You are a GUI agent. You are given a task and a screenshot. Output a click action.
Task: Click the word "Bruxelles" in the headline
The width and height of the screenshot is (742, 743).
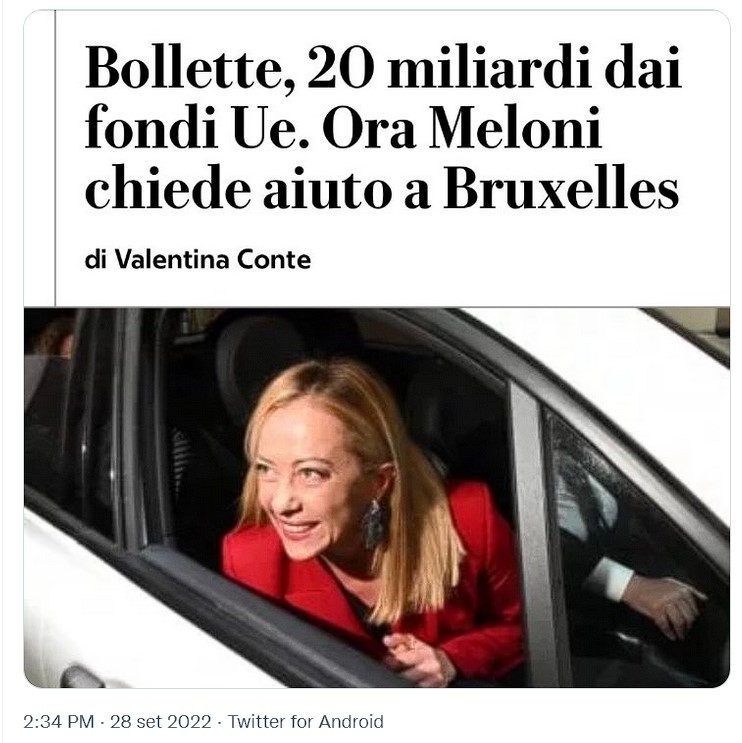[x=562, y=190]
